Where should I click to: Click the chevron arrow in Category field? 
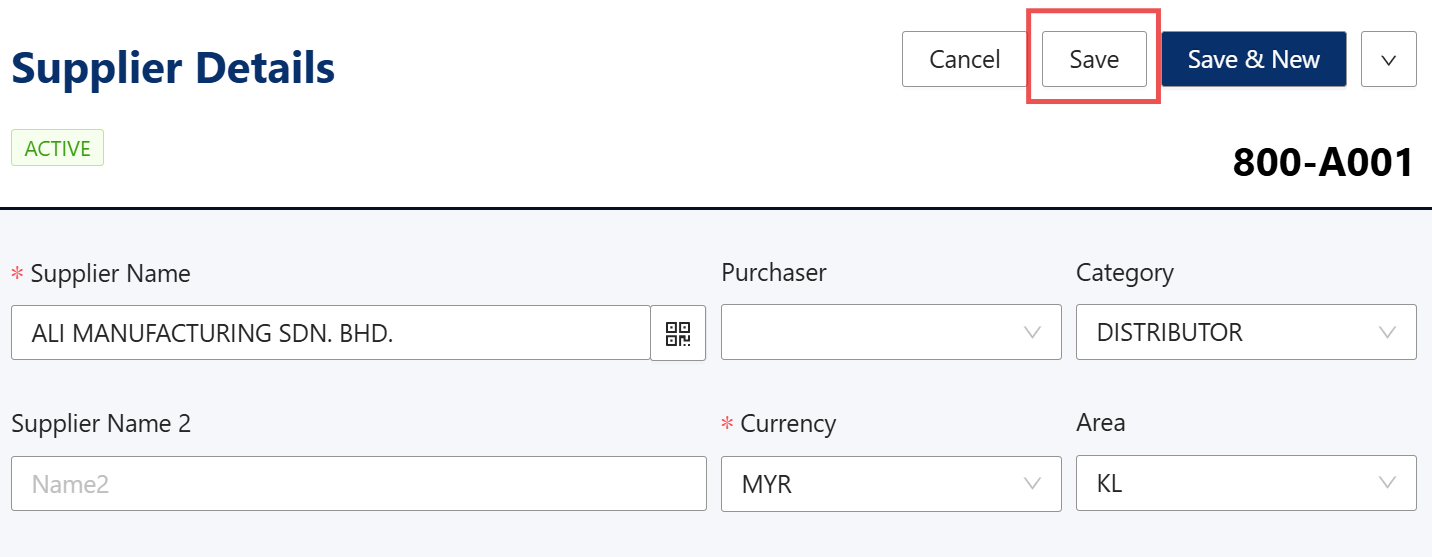pos(1387,332)
